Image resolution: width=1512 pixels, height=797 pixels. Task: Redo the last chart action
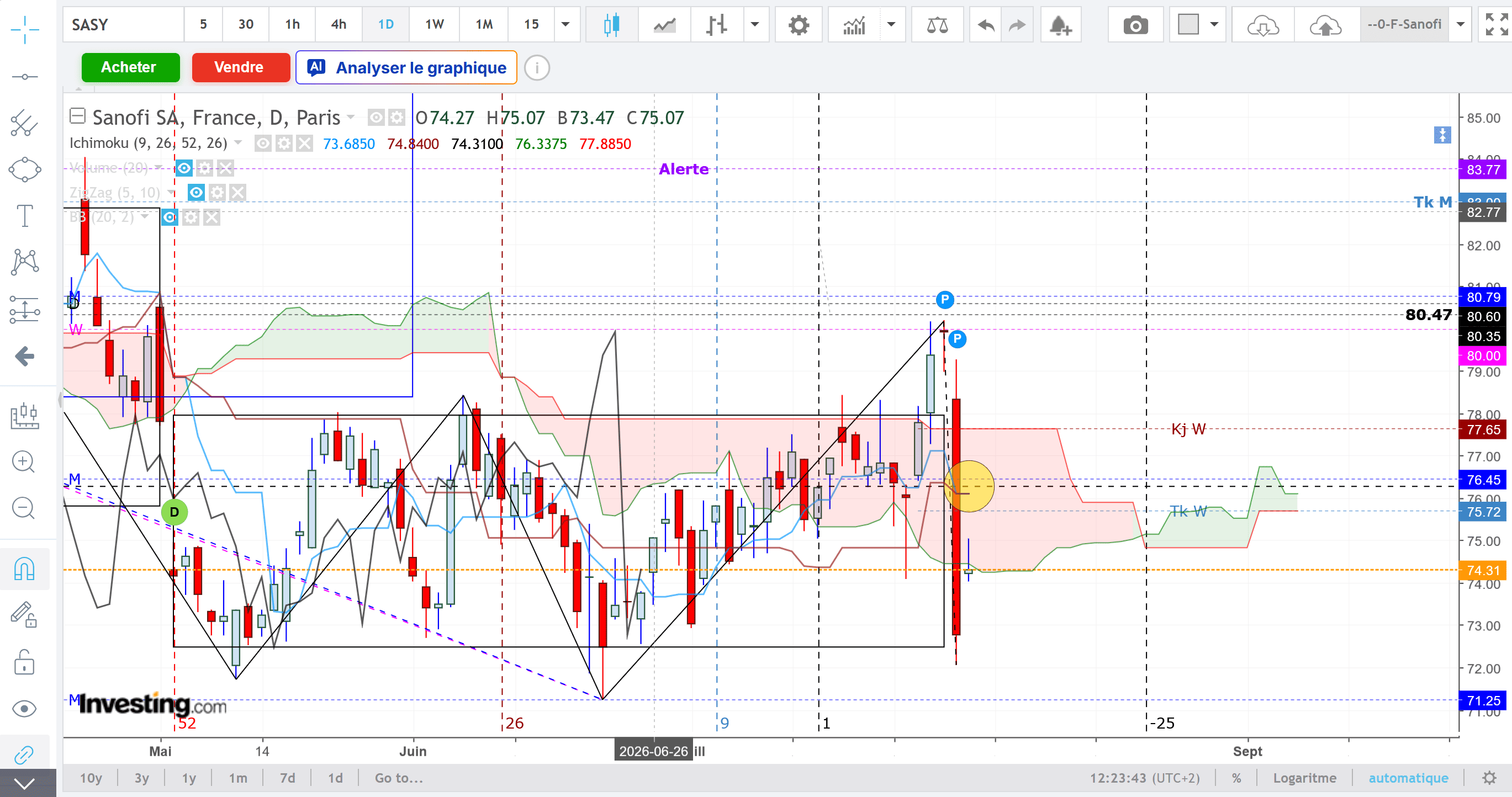point(1017,25)
